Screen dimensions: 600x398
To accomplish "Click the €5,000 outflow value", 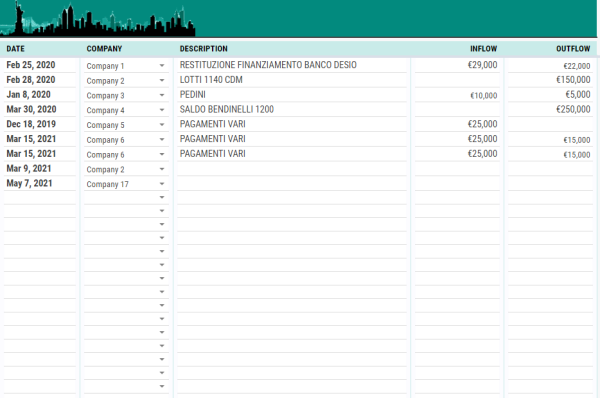I will [578, 95].
